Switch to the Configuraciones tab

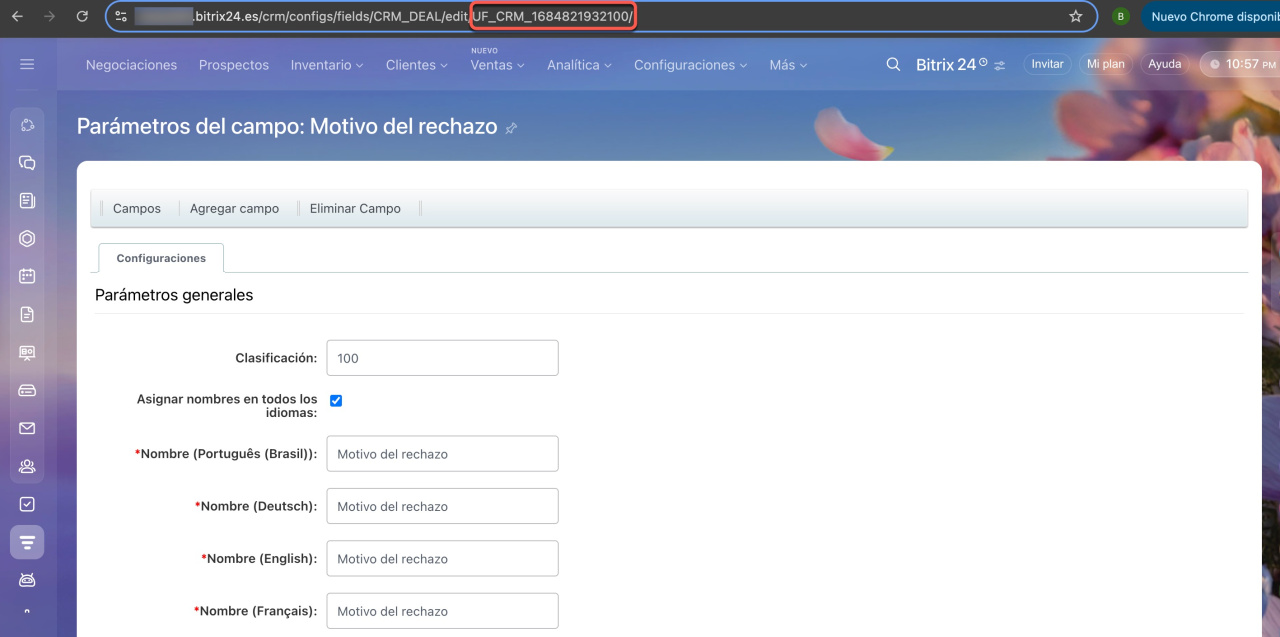pyautogui.click(x=161, y=258)
